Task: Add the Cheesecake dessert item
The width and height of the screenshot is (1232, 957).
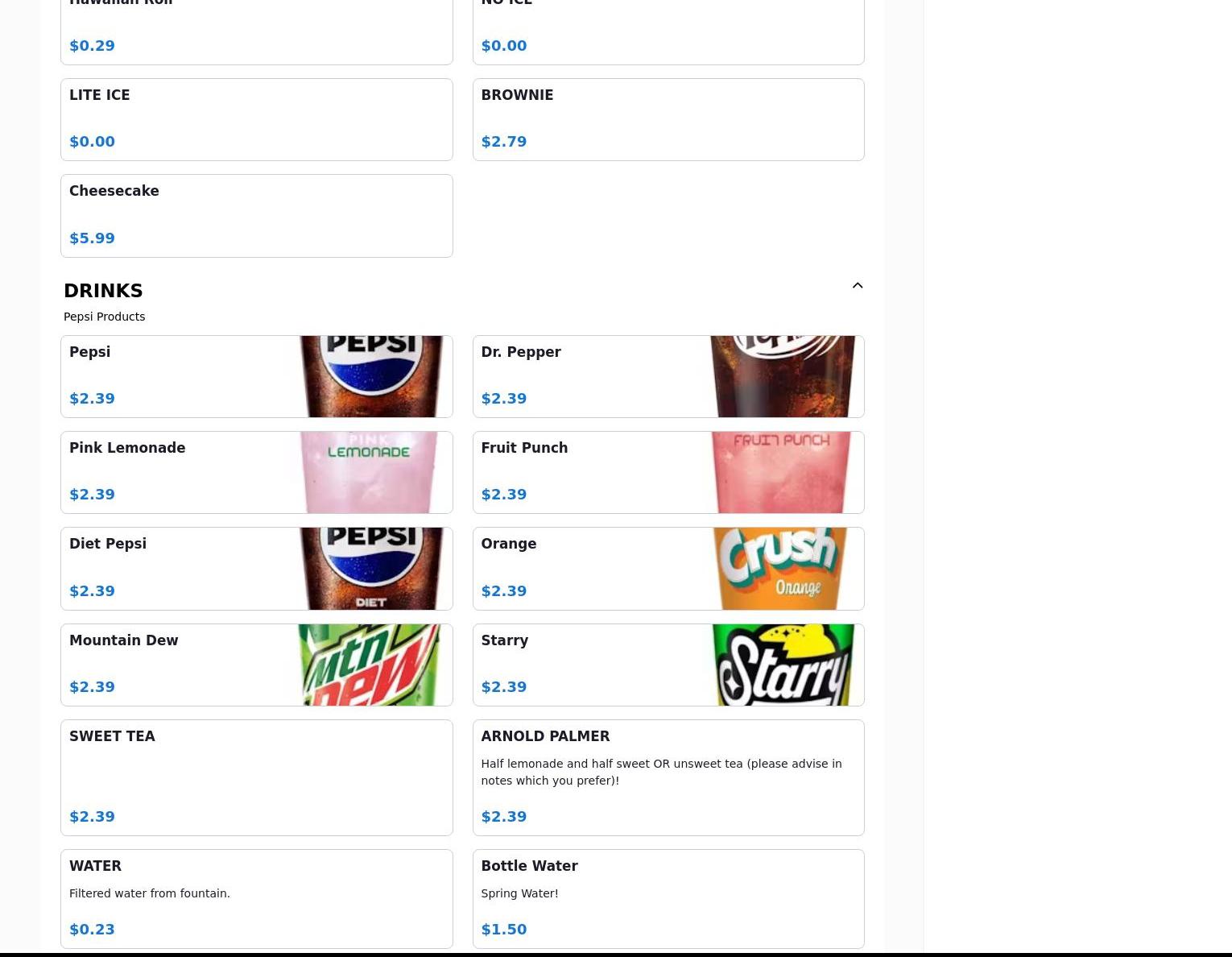Action: [x=257, y=216]
